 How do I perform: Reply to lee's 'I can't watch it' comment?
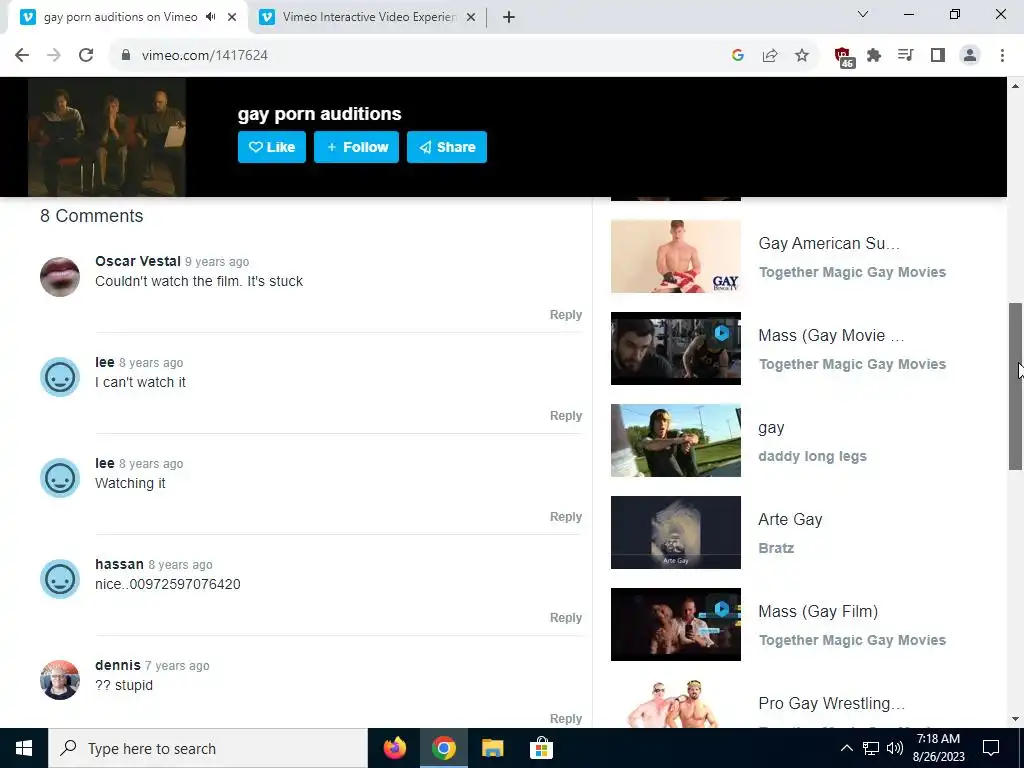point(566,416)
